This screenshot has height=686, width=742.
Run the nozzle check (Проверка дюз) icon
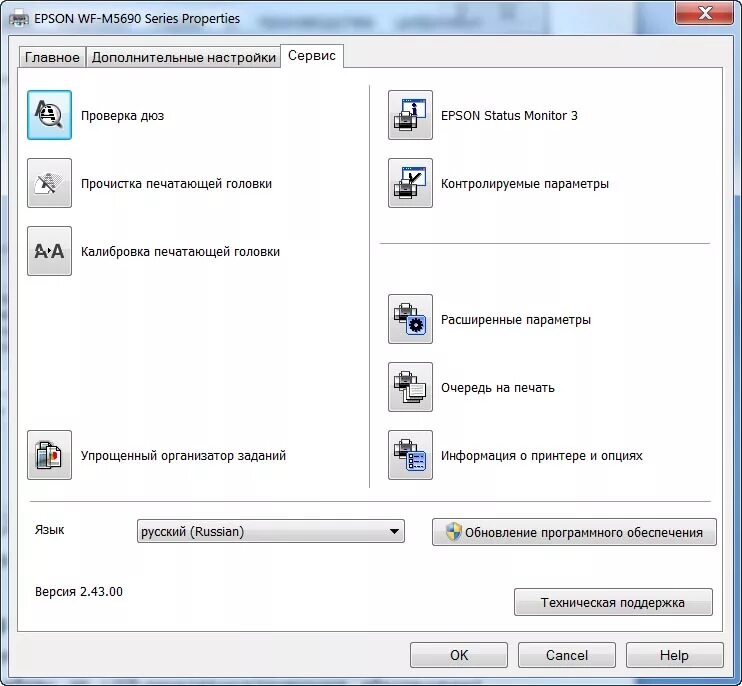click(x=49, y=115)
